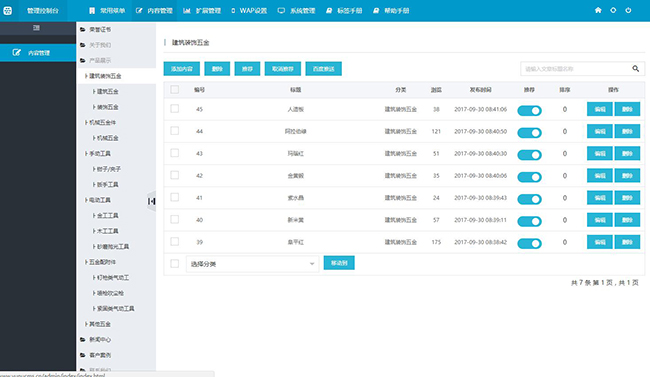Click the home icon in the header
Viewport: 650px width, 377px height.
pos(598,10)
